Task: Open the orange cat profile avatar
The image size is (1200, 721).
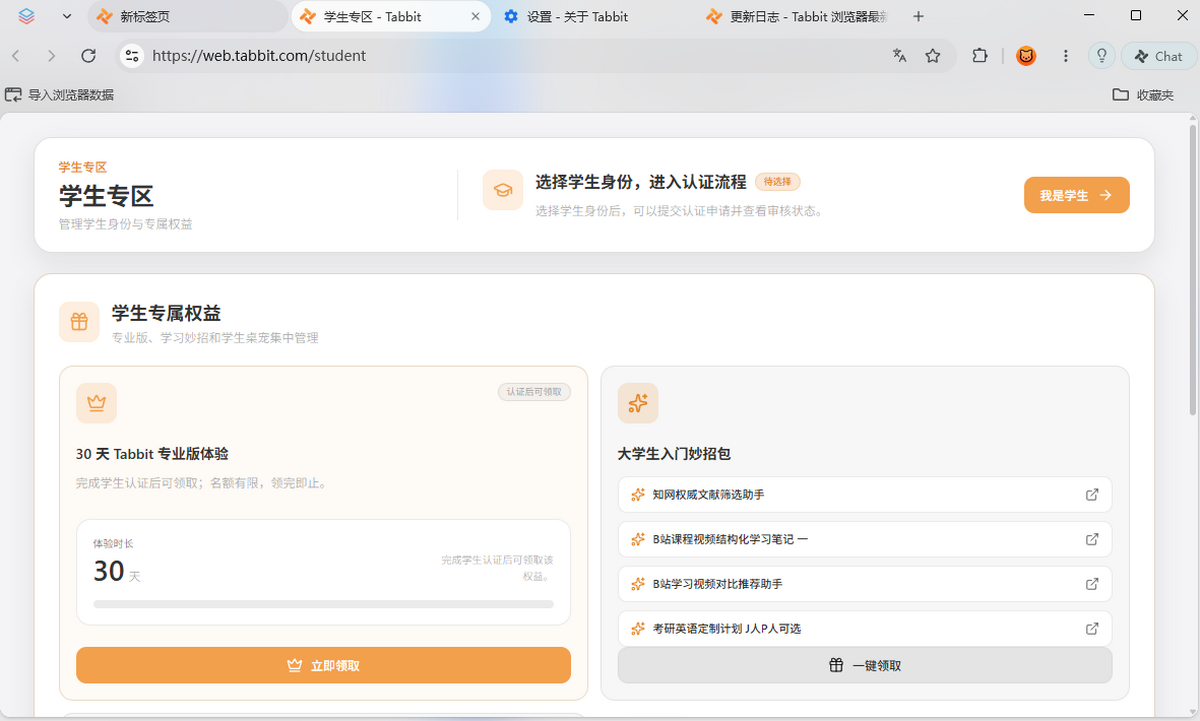Action: coord(1026,56)
